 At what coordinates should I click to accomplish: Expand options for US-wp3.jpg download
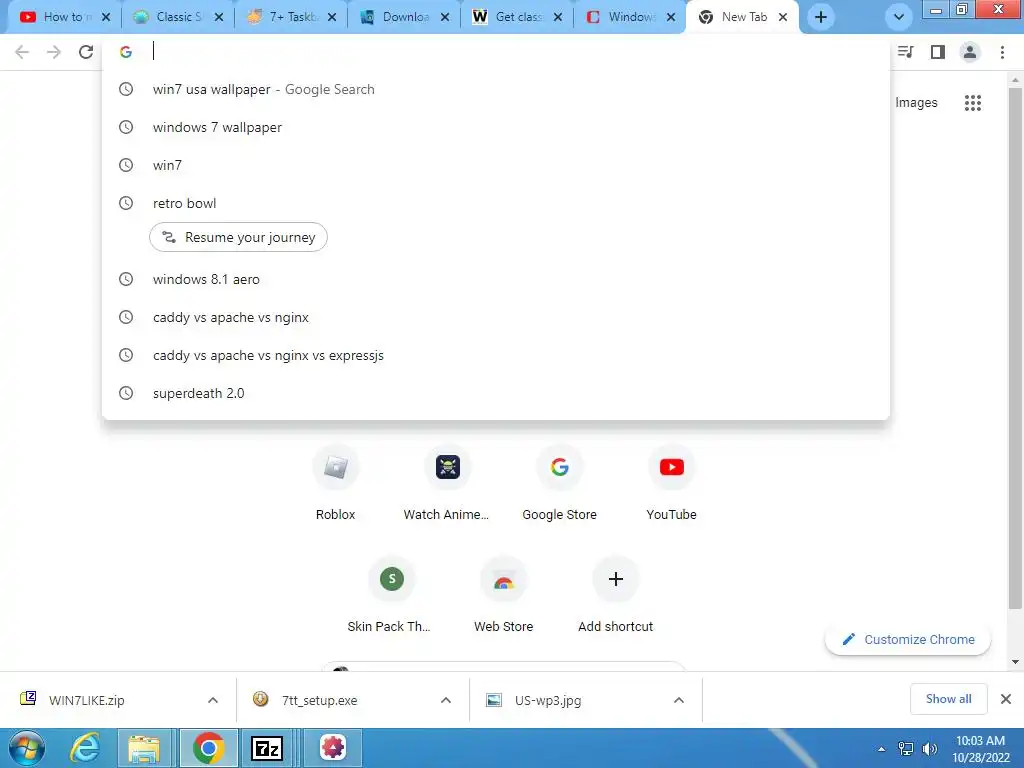679,700
